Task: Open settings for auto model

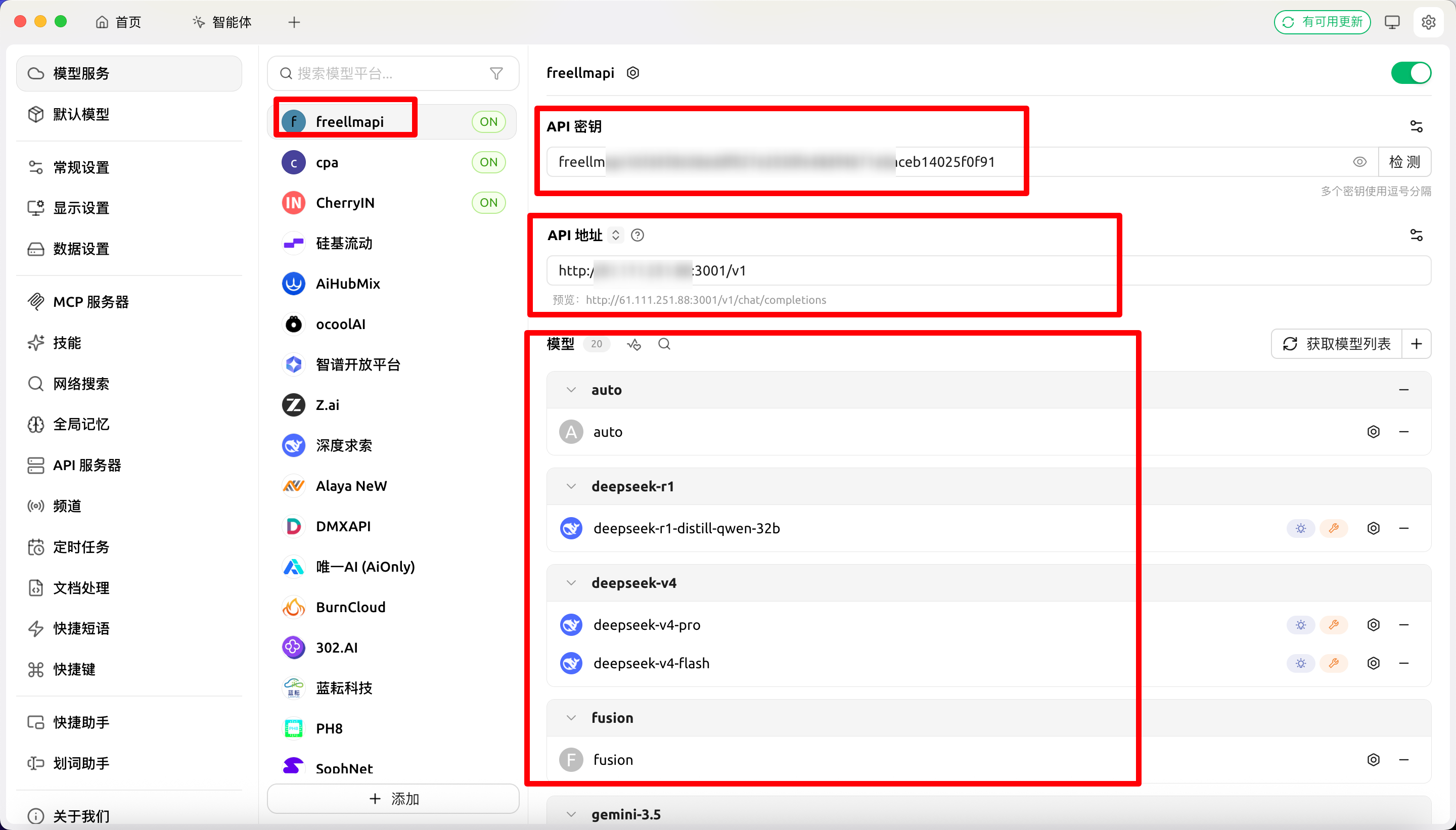Action: [1373, 432]
